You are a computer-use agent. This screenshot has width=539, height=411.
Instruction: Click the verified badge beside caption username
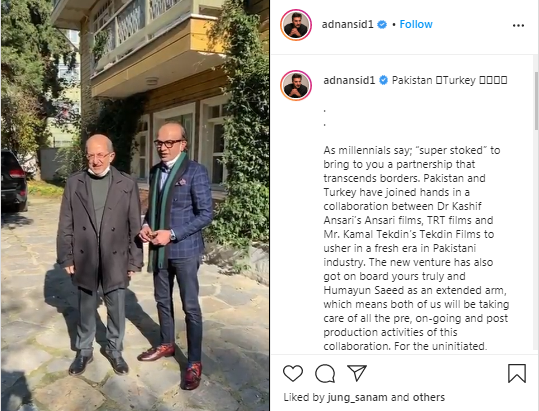pyautogui.click(x=383, y=80)
